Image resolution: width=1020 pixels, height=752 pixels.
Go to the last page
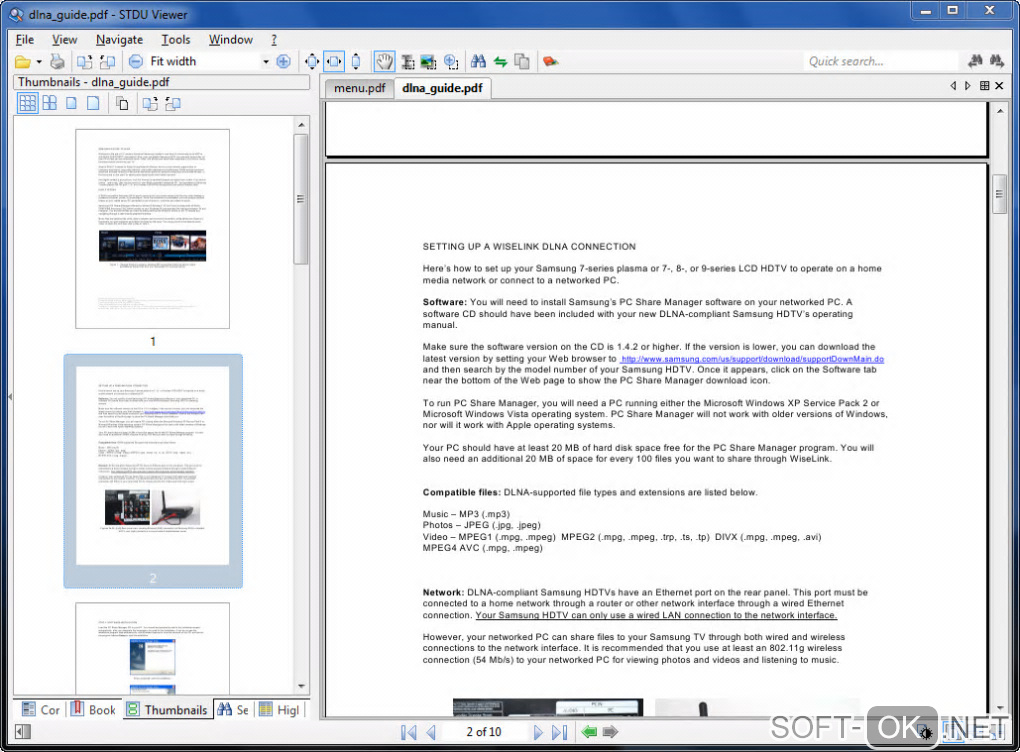[x=559, y=732]
